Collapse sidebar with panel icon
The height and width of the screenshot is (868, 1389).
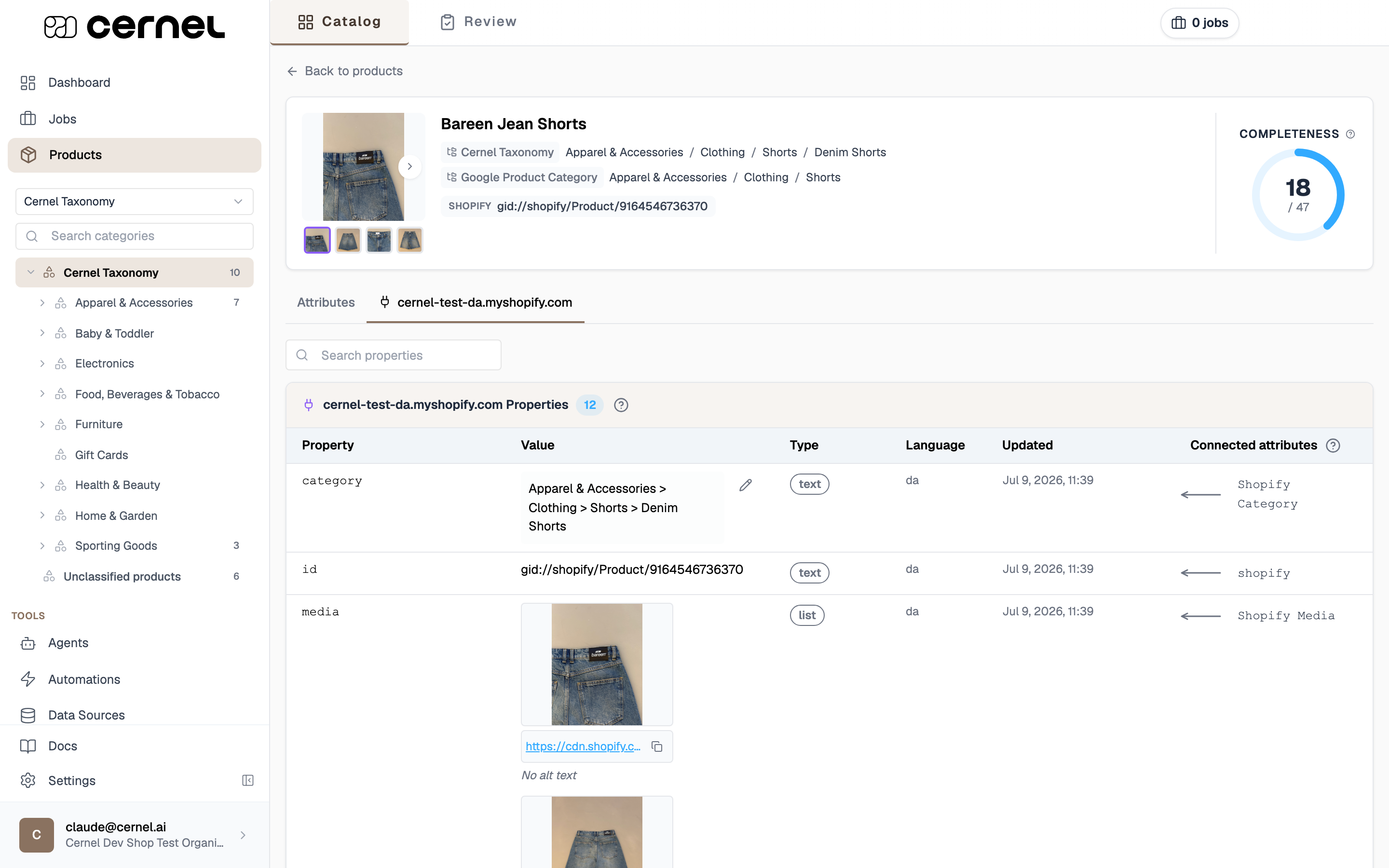(248, 780)
